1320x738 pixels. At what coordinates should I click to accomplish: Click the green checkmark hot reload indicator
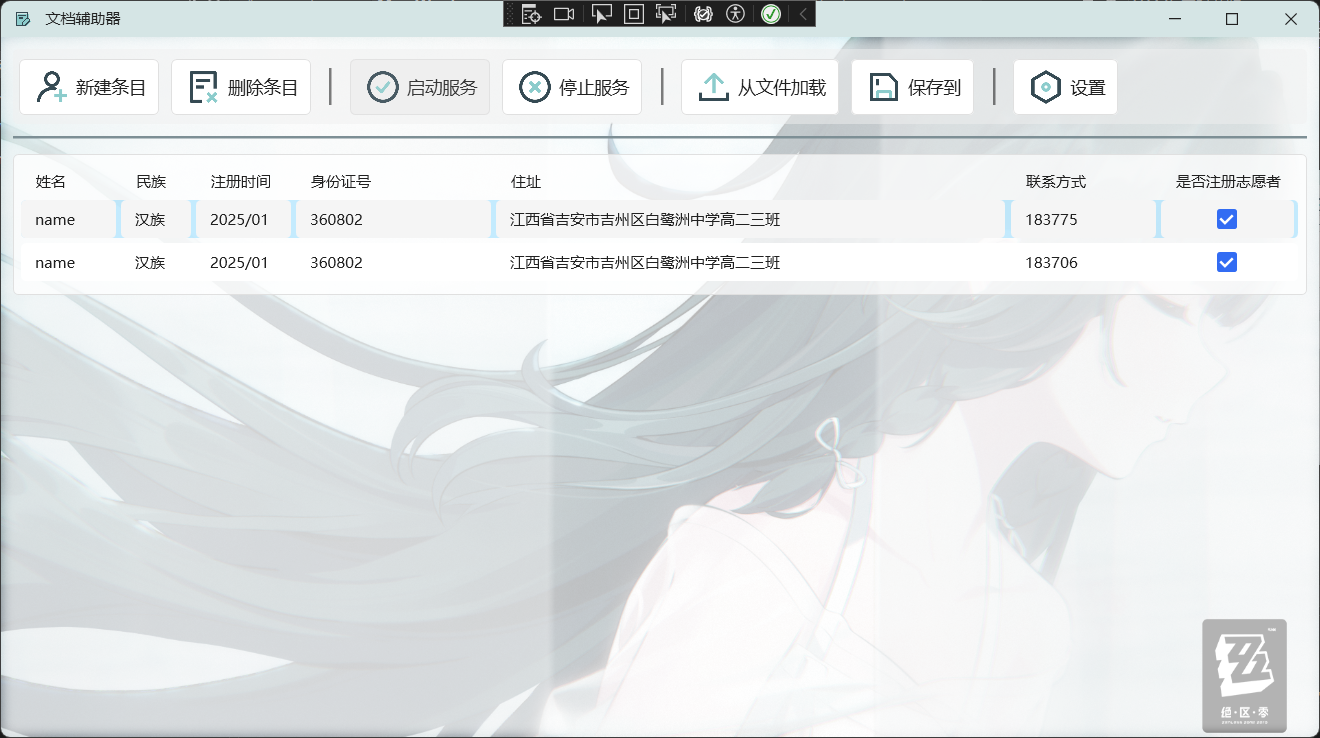[x=770, y=14]
